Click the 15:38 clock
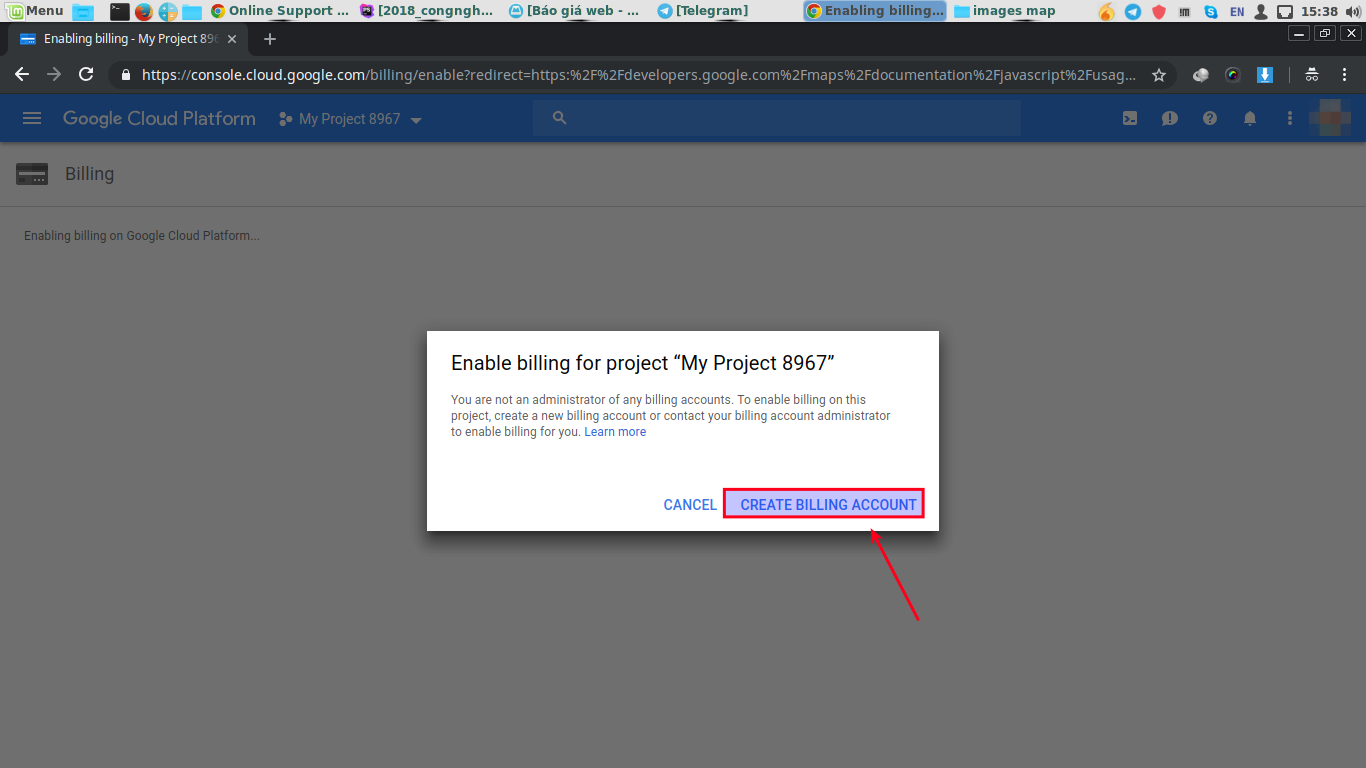Screen dimensions: 1366x768 1319,11
